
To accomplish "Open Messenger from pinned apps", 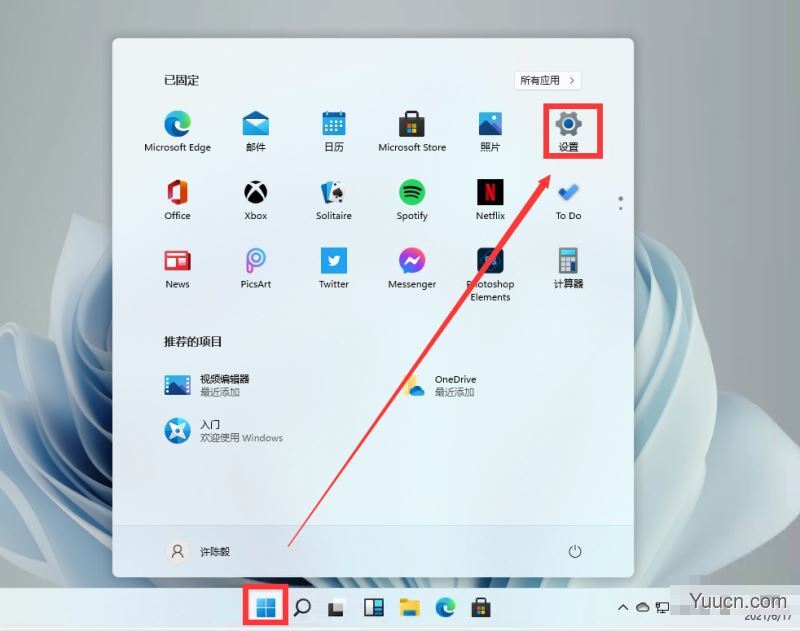I will (x=412, y=268).
